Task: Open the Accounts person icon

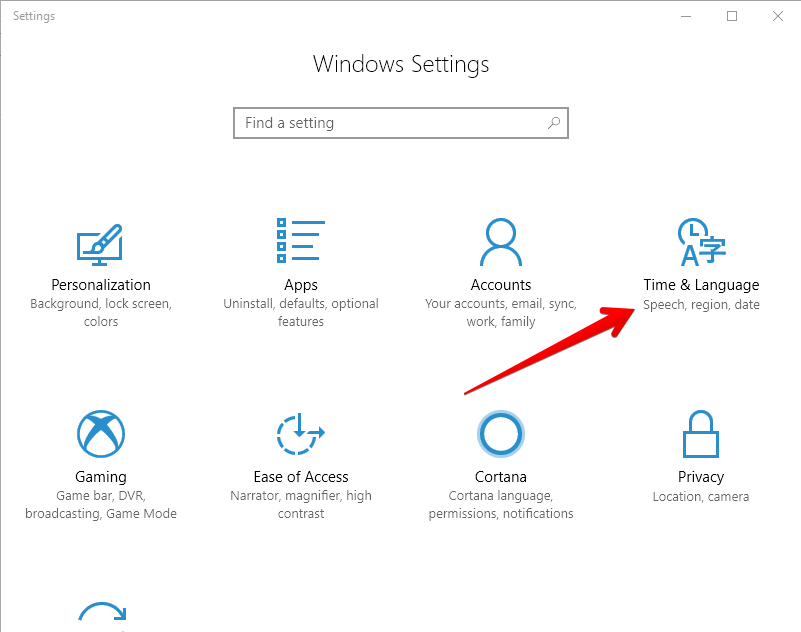Action: 501,242
